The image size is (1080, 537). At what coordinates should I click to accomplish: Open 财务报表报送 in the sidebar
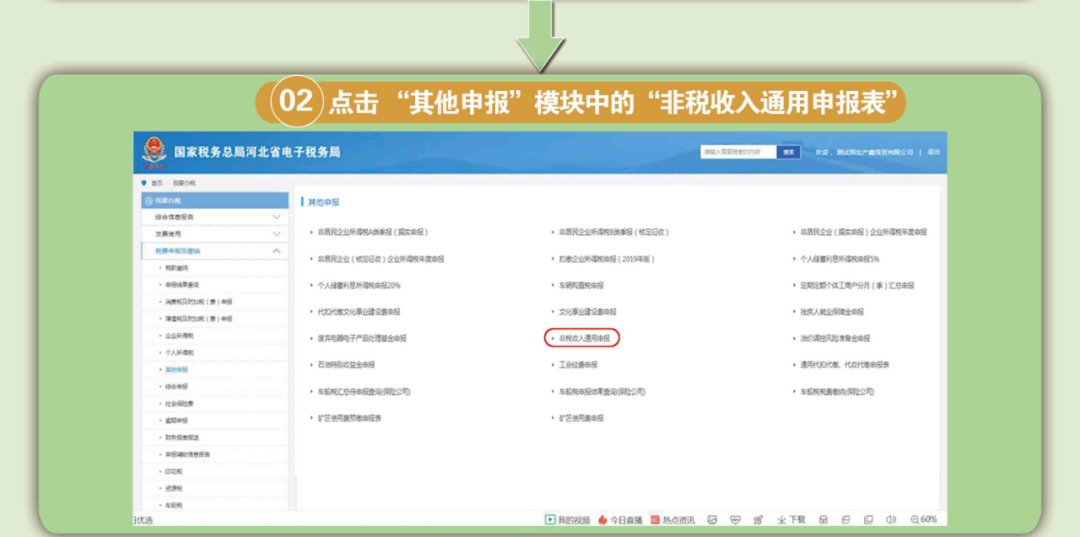point(182,437)
